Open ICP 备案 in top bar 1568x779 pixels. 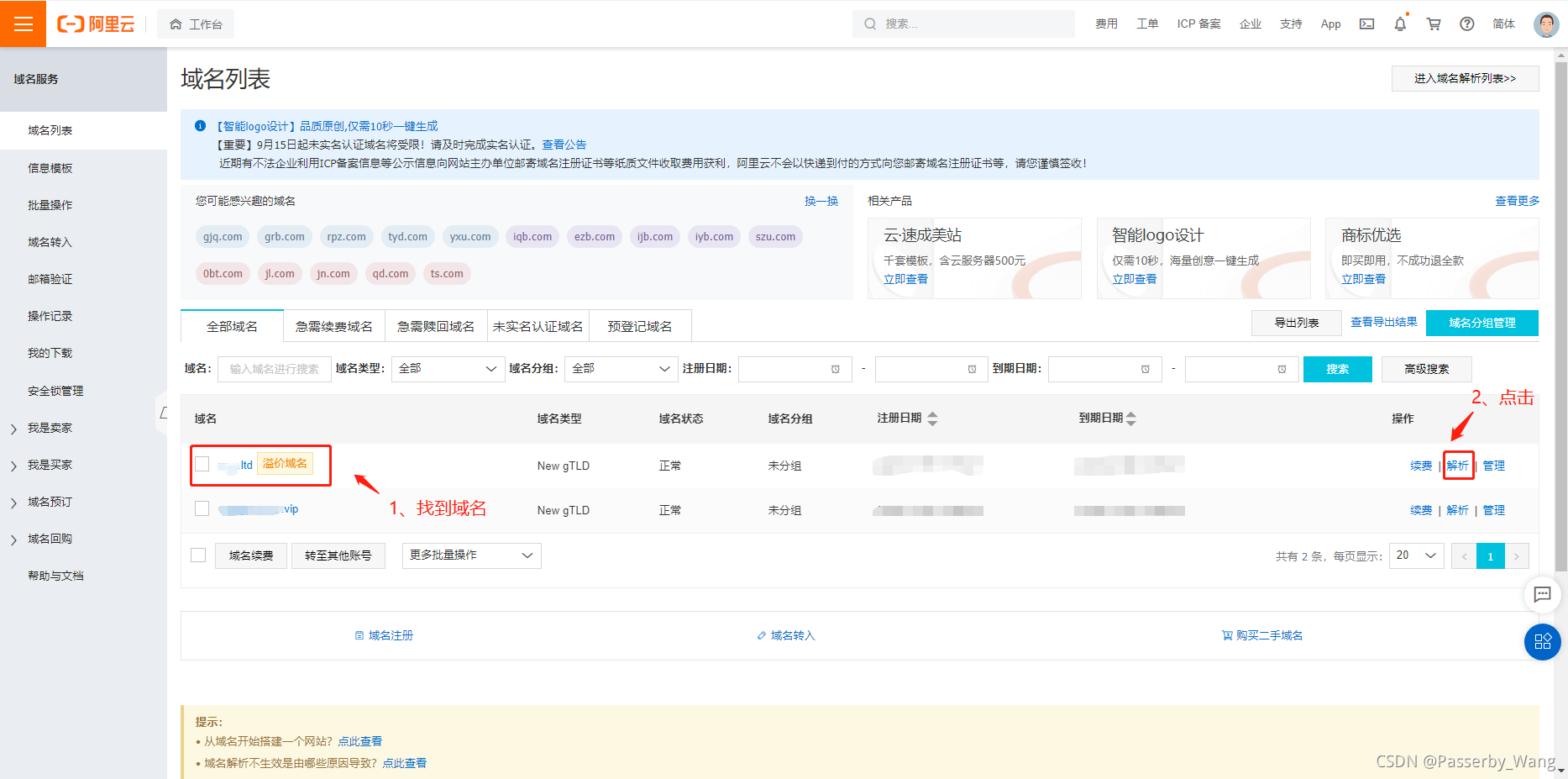(x=1199, y=24)
